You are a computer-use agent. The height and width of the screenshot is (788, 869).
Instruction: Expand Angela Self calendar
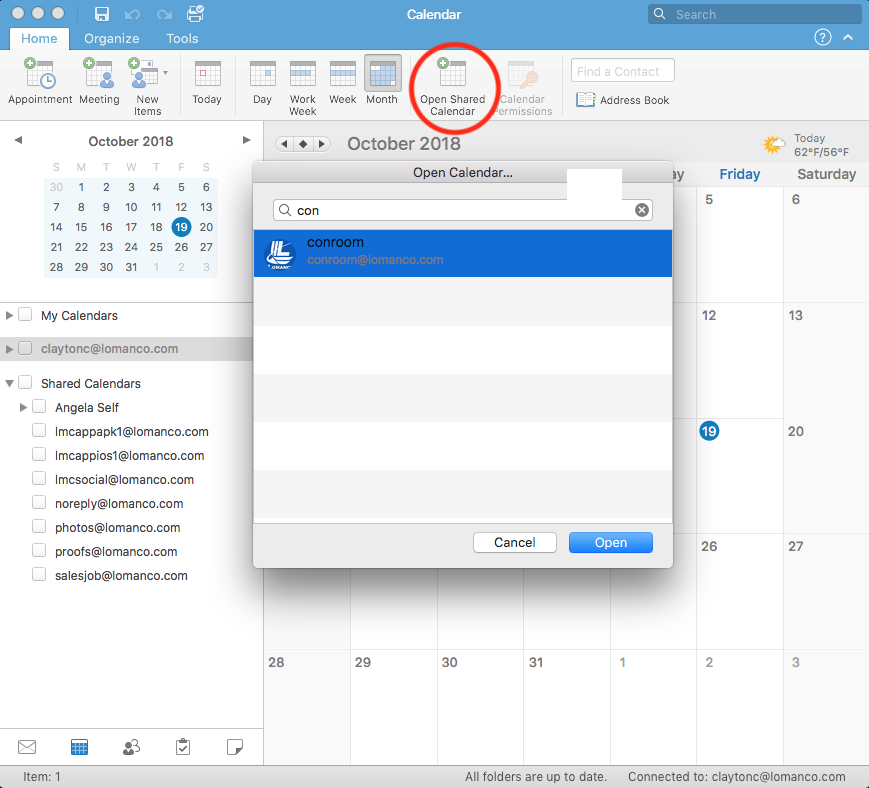(23, 407)
